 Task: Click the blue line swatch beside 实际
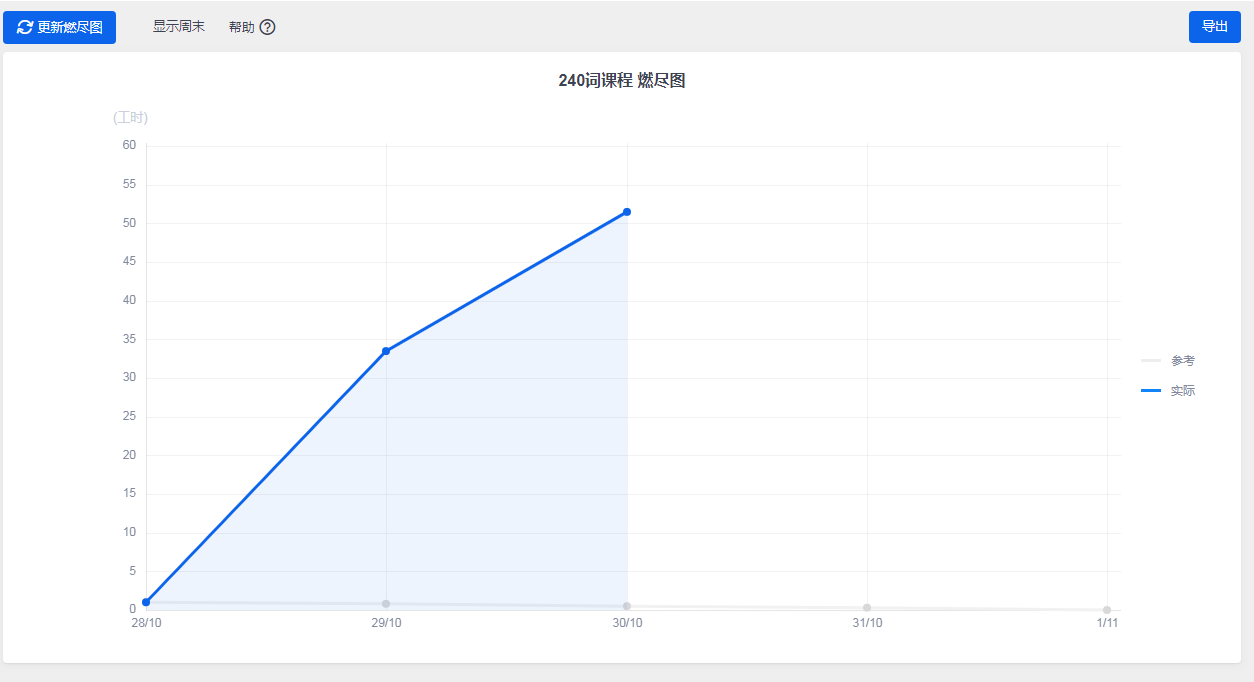click(x=1151, y=391)
